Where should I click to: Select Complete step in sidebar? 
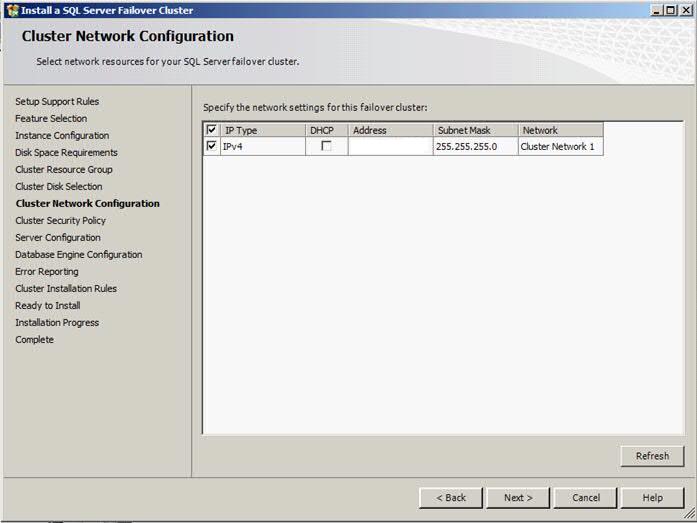click(x=34, y=339)
